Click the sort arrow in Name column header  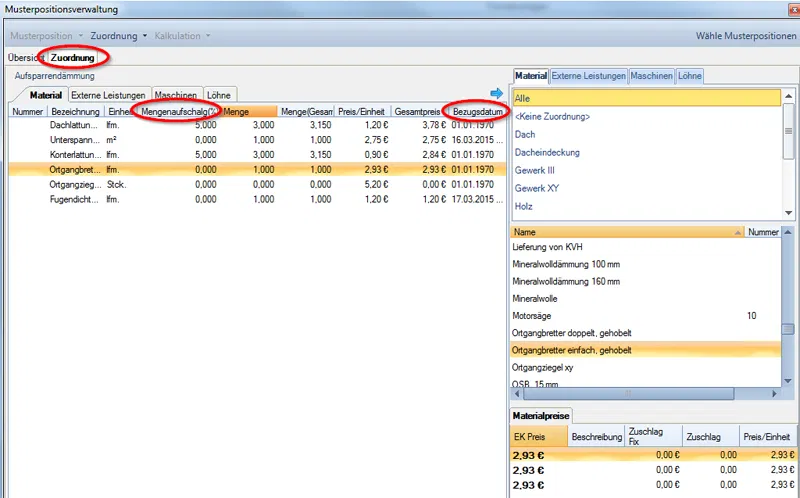[x=737, y=232]
